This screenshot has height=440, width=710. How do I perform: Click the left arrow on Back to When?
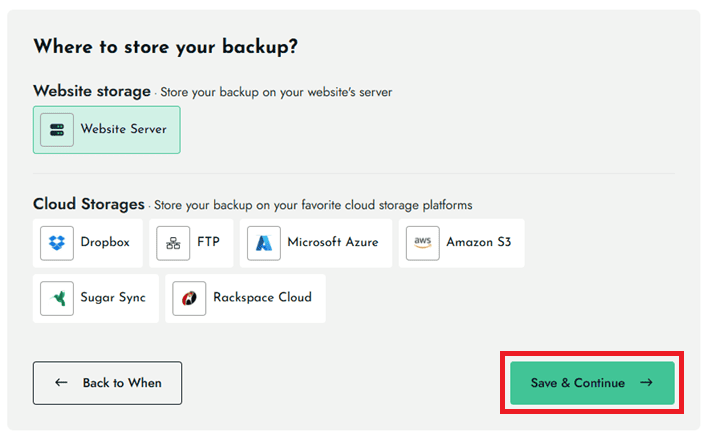coord(62,383)
